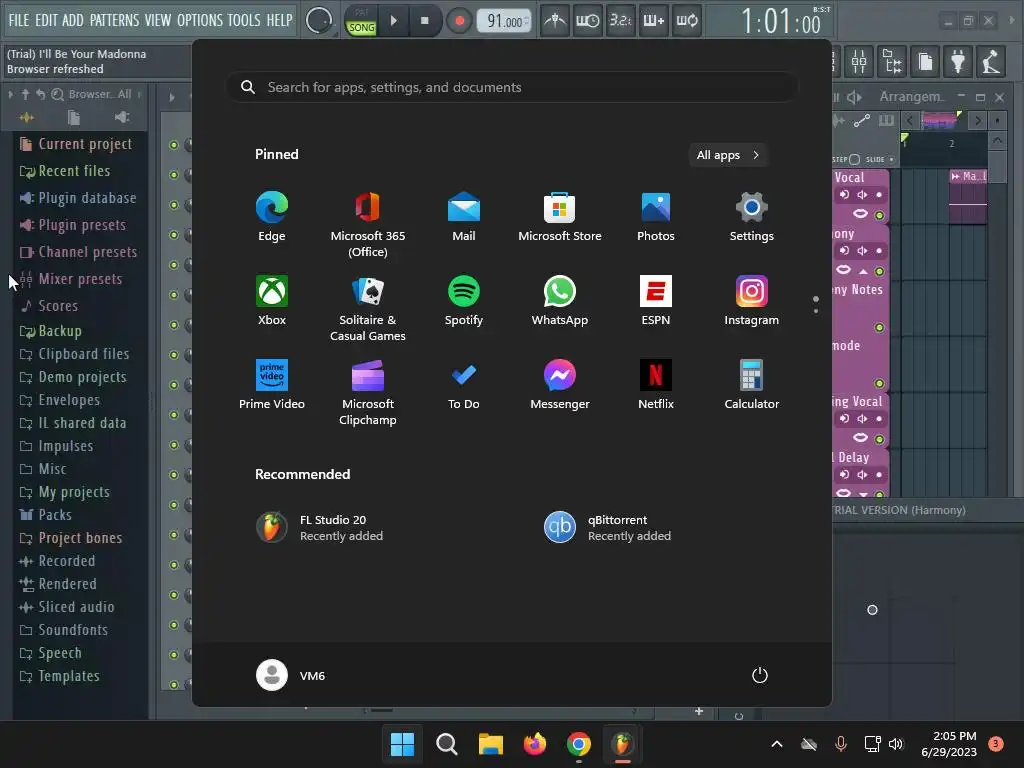1024x768 pixels.
Task: Click the plugin plug icon in toolbar
Action: 958,62
